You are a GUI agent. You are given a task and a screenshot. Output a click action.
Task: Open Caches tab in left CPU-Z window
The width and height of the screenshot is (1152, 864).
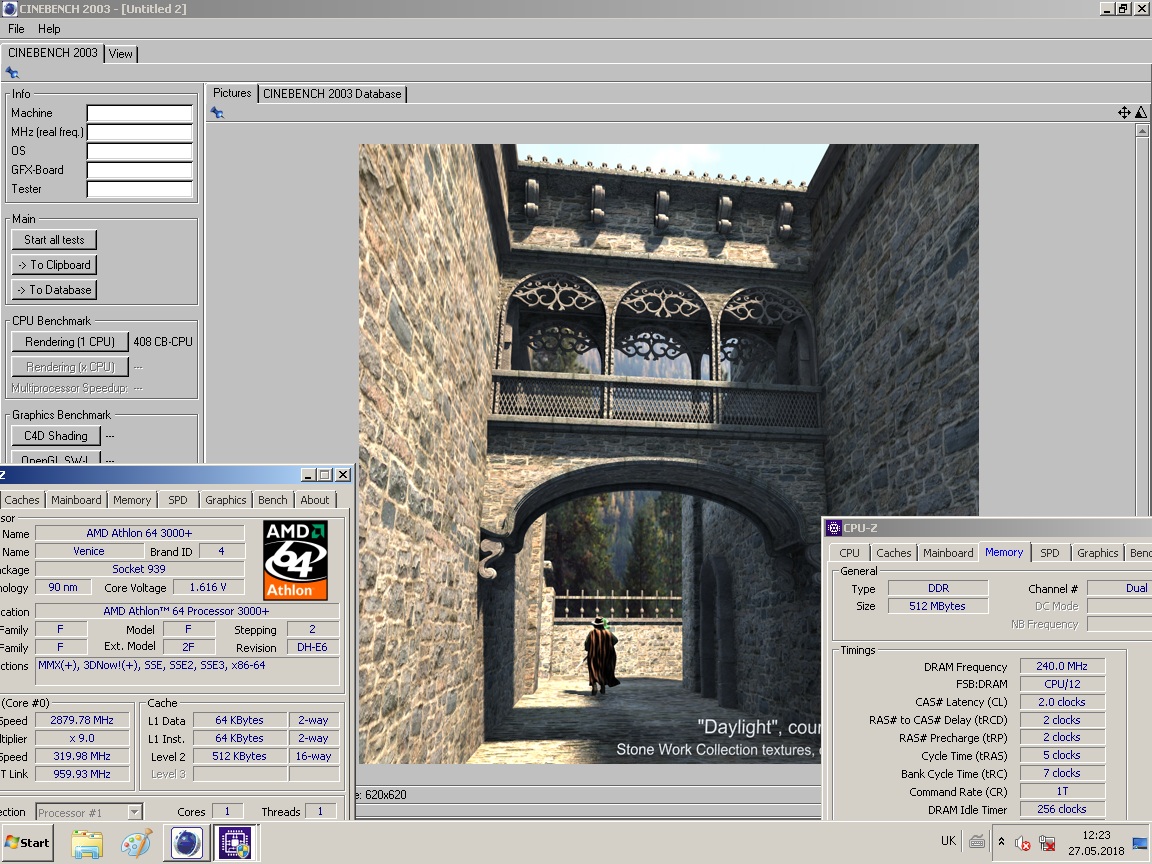pyautogui.click(x=22, y=500)
